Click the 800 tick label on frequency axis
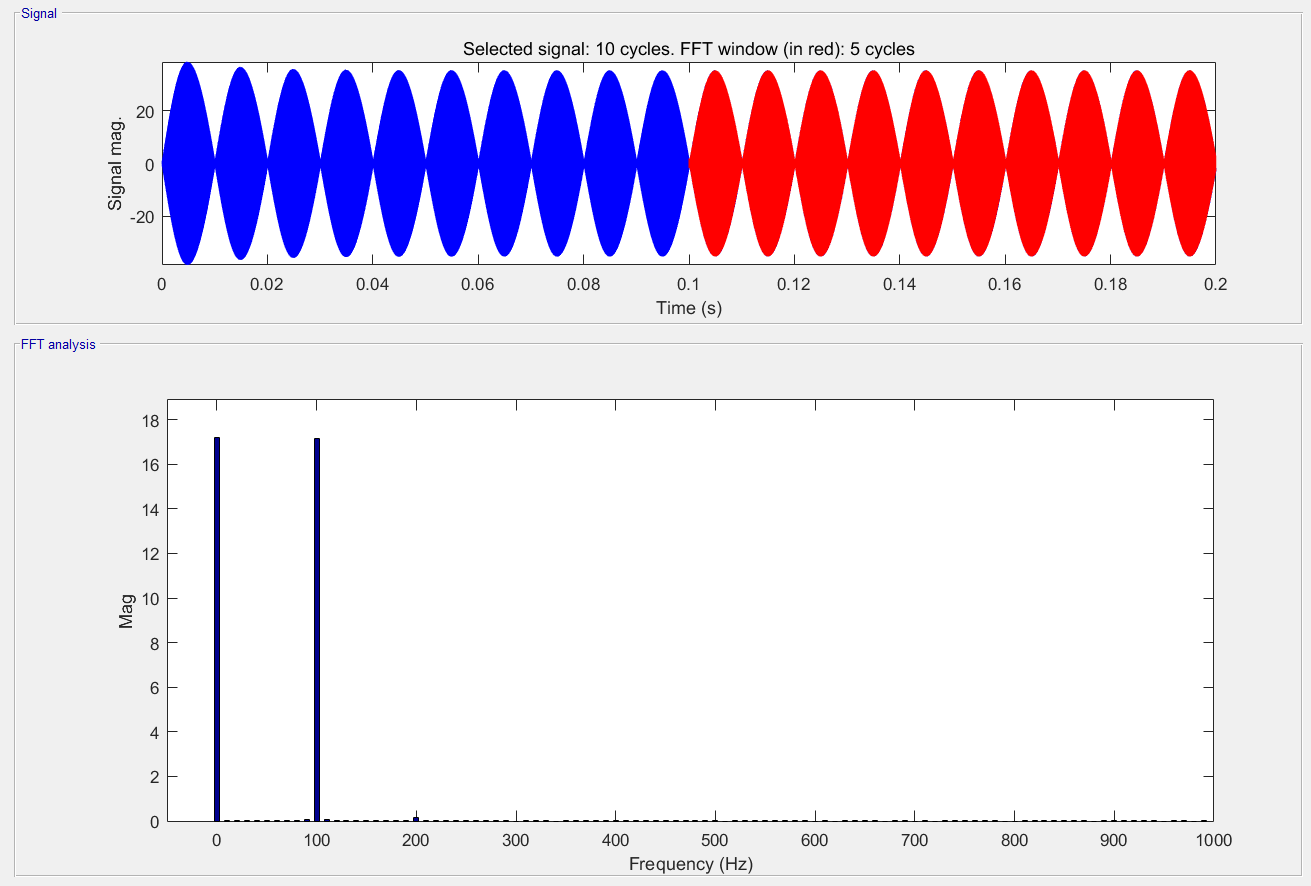 [x=1015, y=841]
